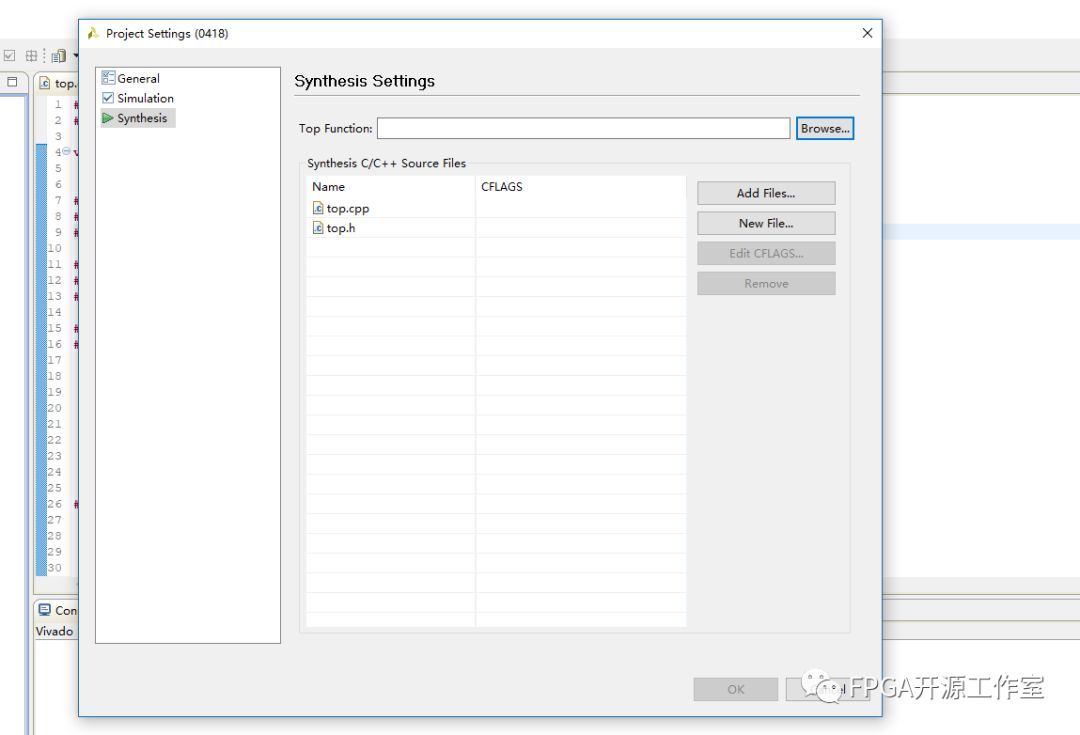Click the New File... button
The height and width of the screenshot is (735, 1080).
tap(766, 223)
